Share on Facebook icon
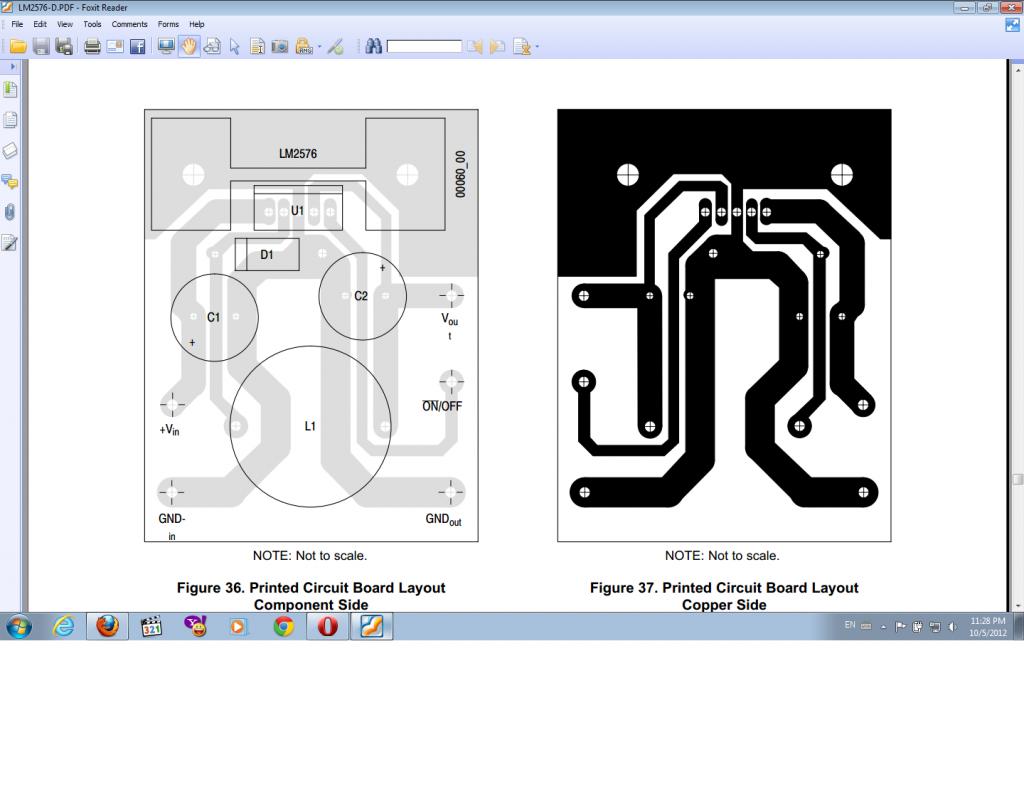The width and height of the screenshot is (1024, 799). pyautogui.click(x=137, y=46)
